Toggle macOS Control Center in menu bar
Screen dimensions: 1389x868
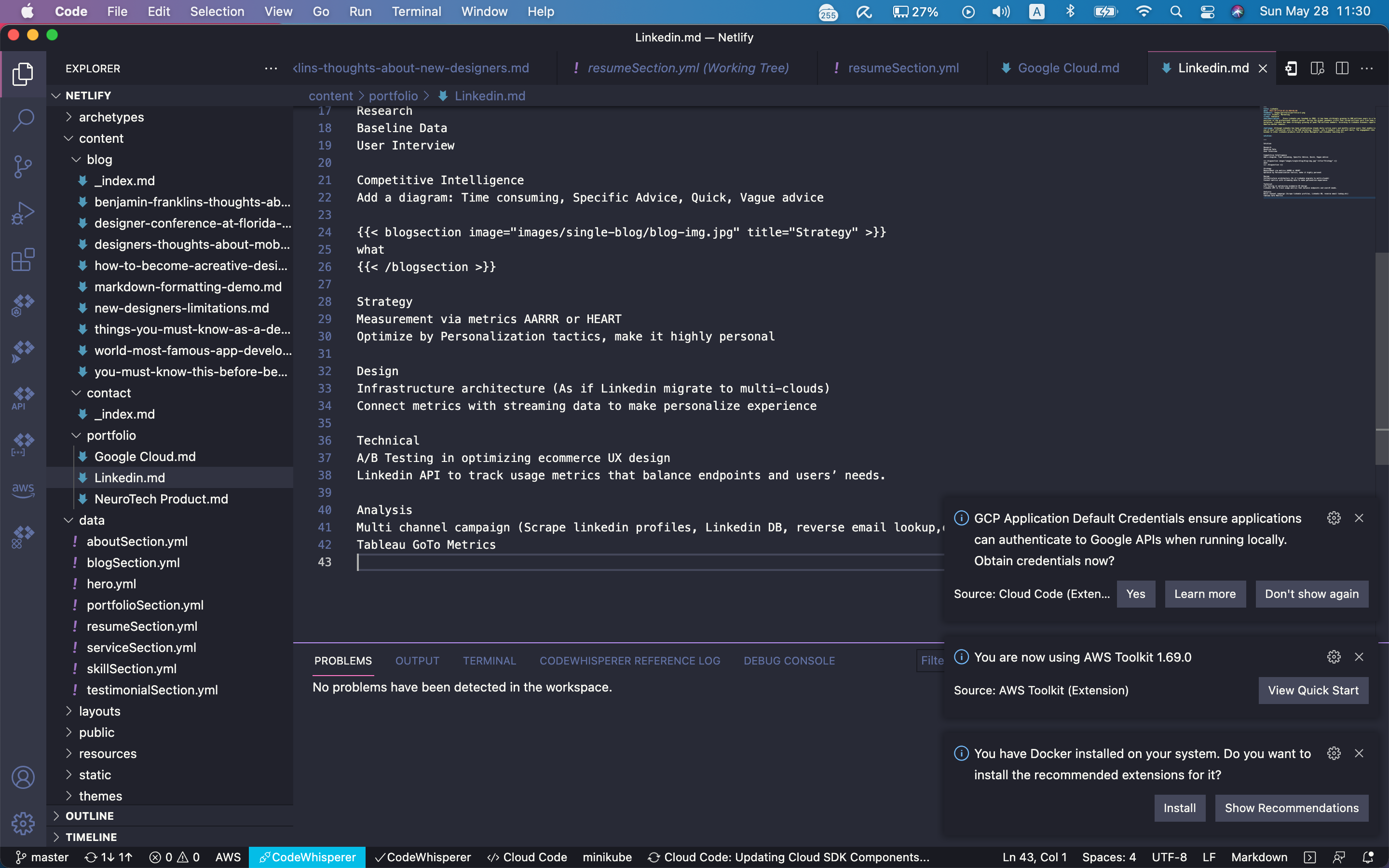coord(1207,12)
